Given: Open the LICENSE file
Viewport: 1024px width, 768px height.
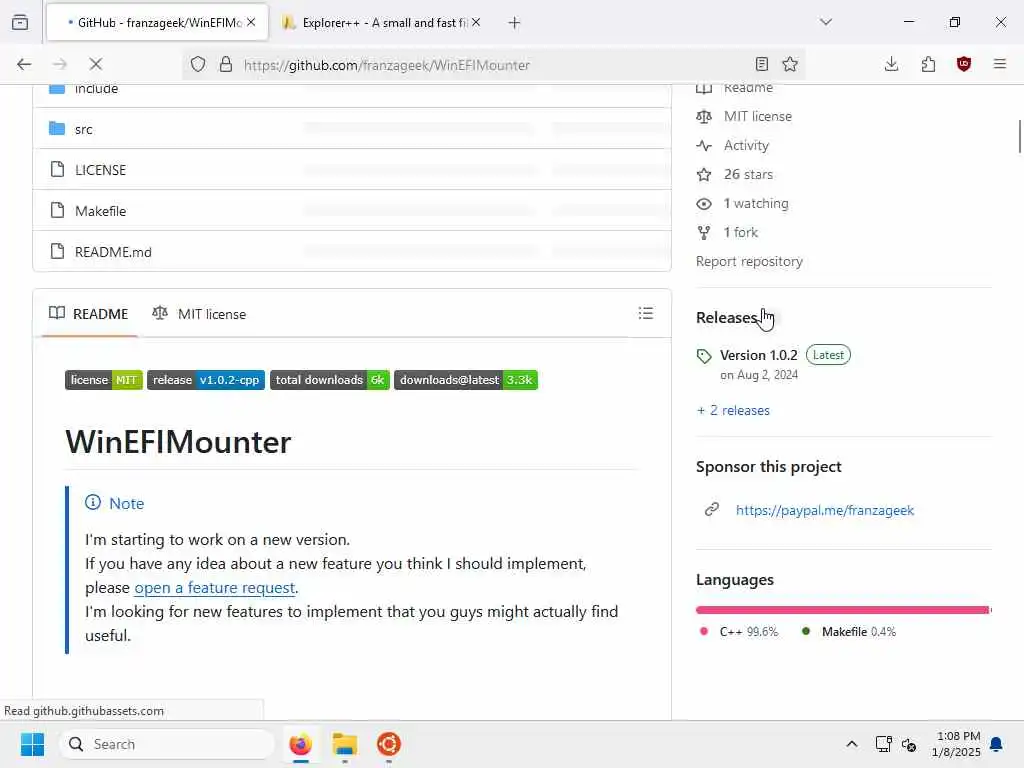Looking at the screenshot, I should click(100, 170).
